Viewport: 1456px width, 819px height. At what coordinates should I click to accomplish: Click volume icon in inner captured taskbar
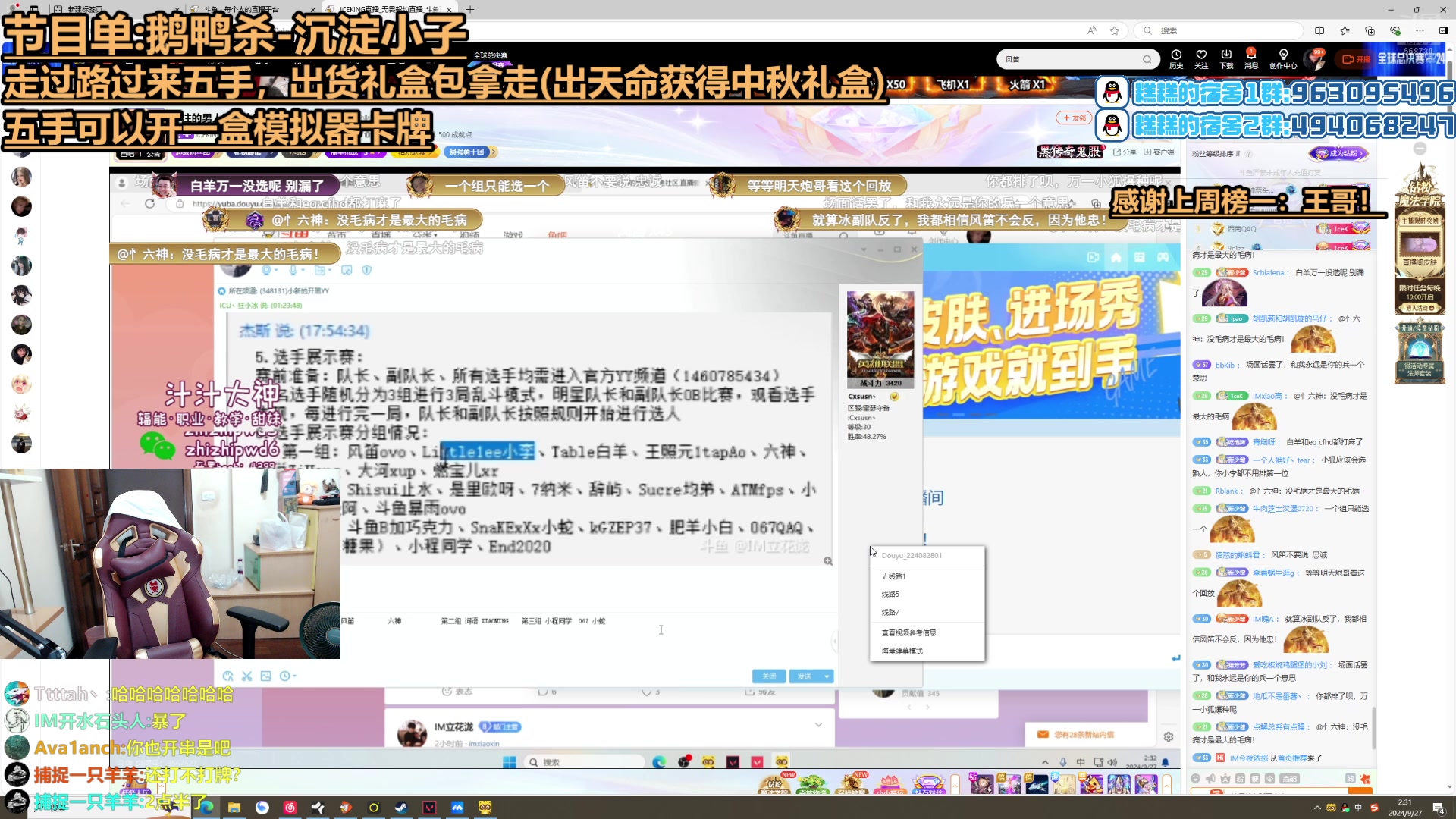pos(1112,762)
